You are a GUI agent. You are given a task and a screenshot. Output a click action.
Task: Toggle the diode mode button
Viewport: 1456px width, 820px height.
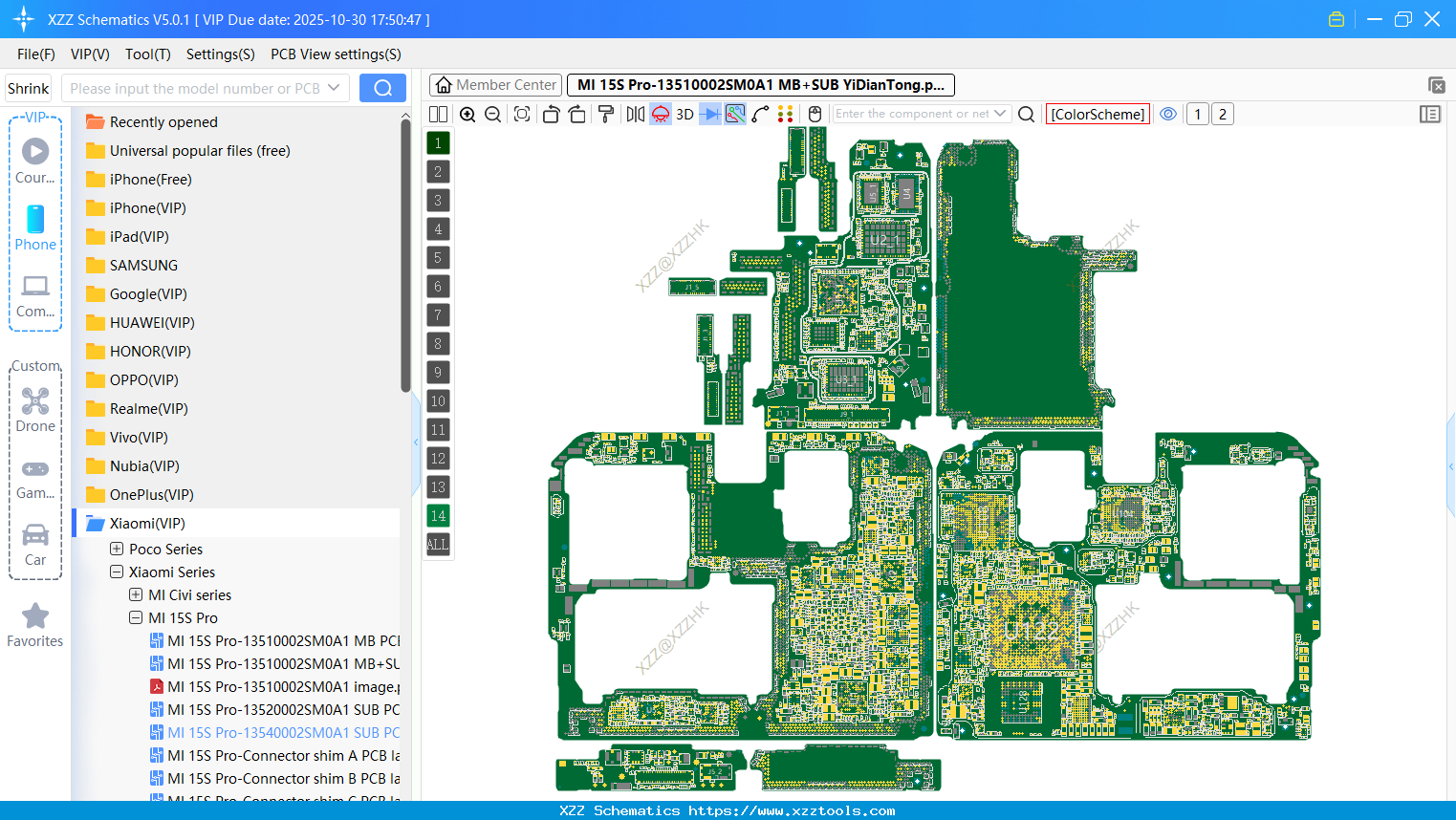click(x=710, y=114)
